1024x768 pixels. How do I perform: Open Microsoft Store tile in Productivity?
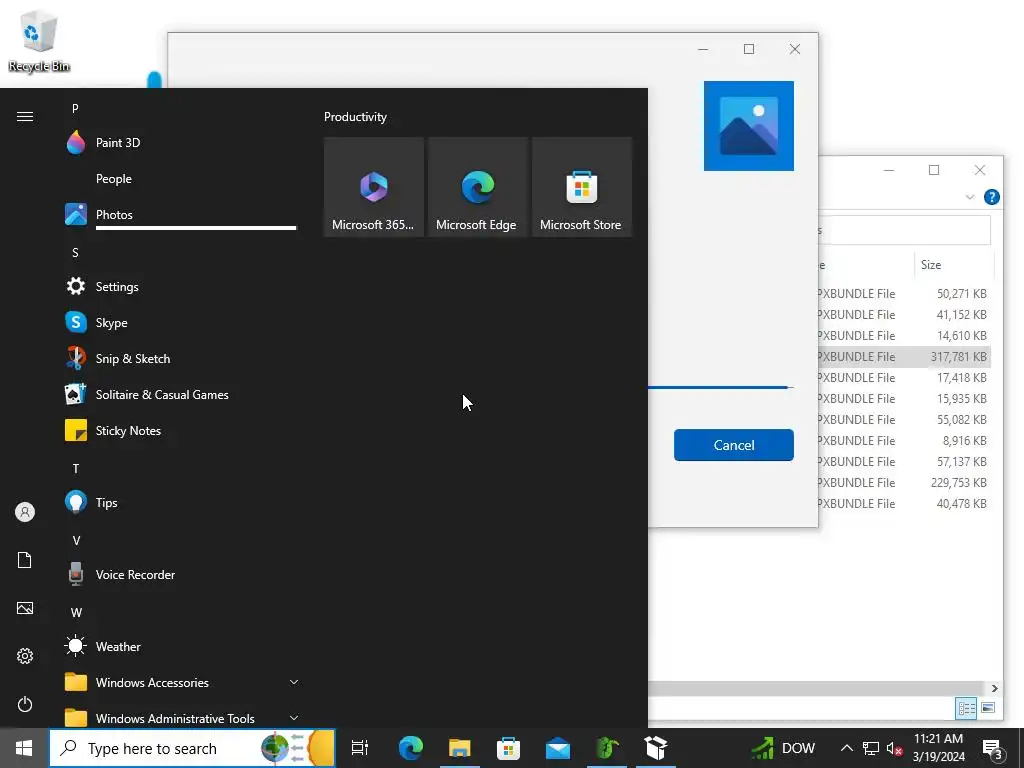[582, 187]
